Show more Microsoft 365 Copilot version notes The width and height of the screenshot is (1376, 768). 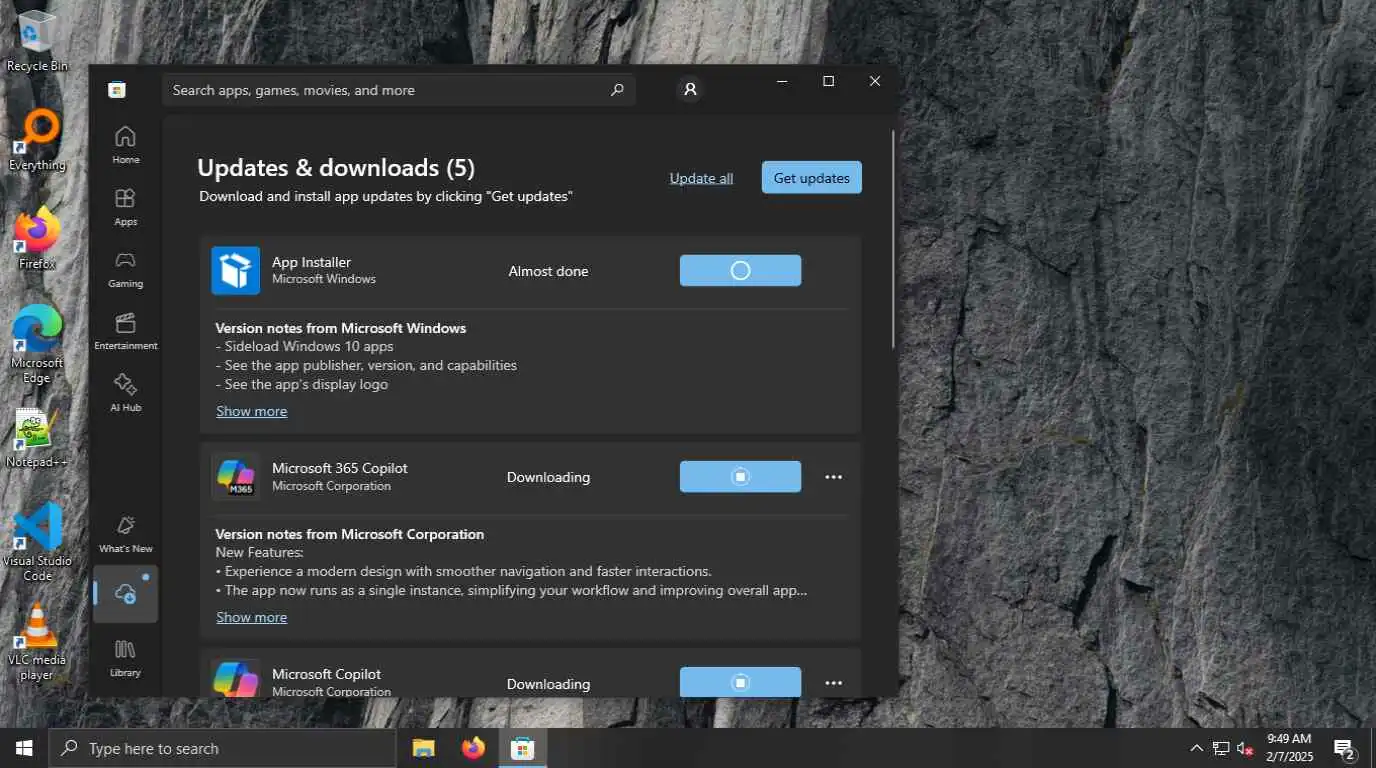[252, 617]
